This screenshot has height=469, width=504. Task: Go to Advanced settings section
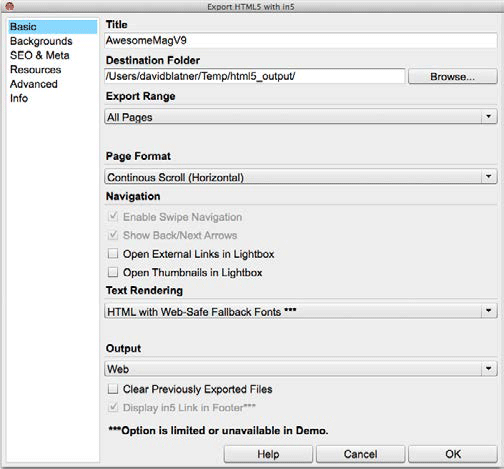(x=34, y=84)
